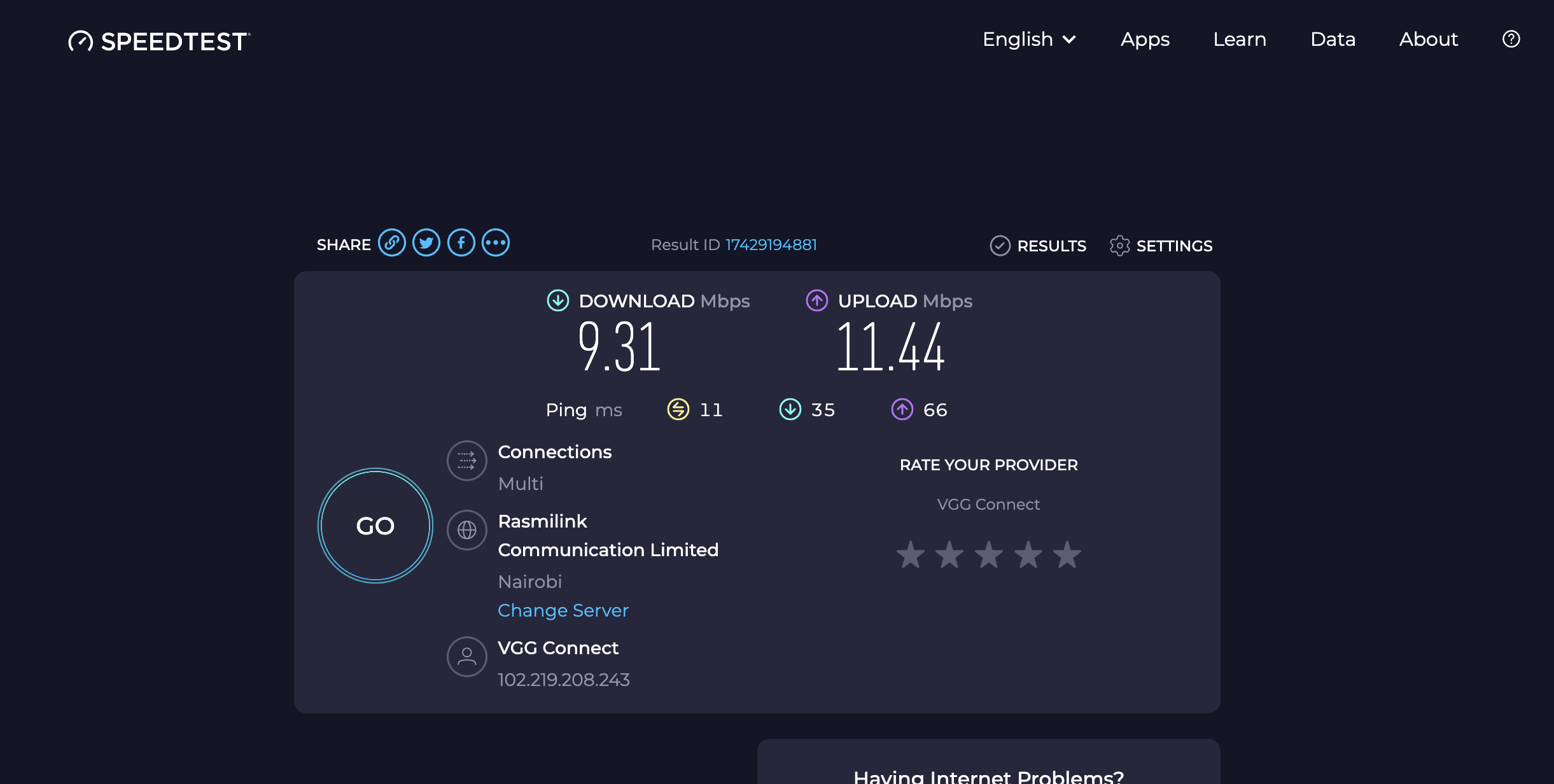Share result on Facebook

461,243
